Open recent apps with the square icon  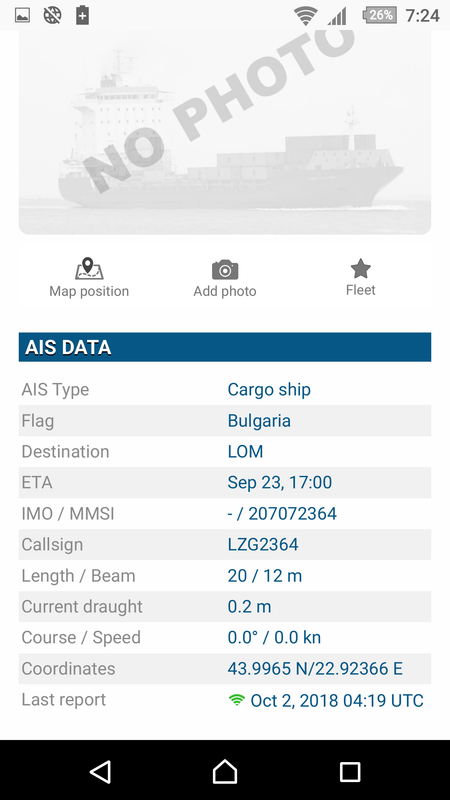(x=350, y=771)
